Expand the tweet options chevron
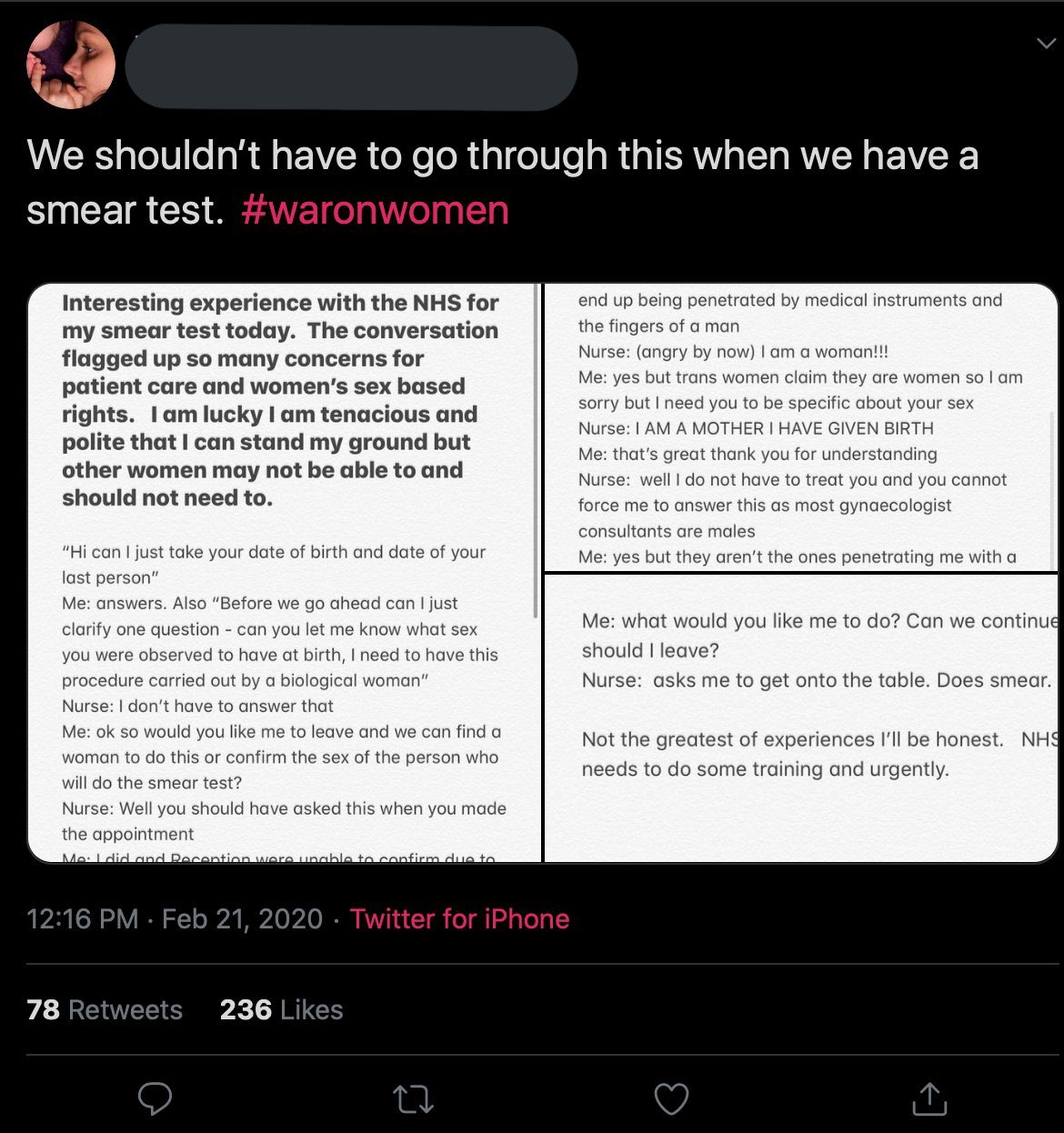1064x1133 pixels. (1046, 44)
